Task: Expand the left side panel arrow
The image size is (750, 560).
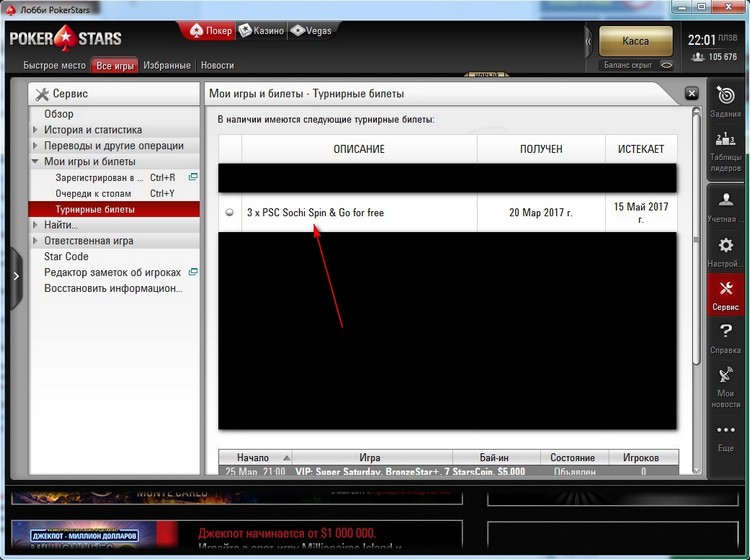Action: point(16,276)
